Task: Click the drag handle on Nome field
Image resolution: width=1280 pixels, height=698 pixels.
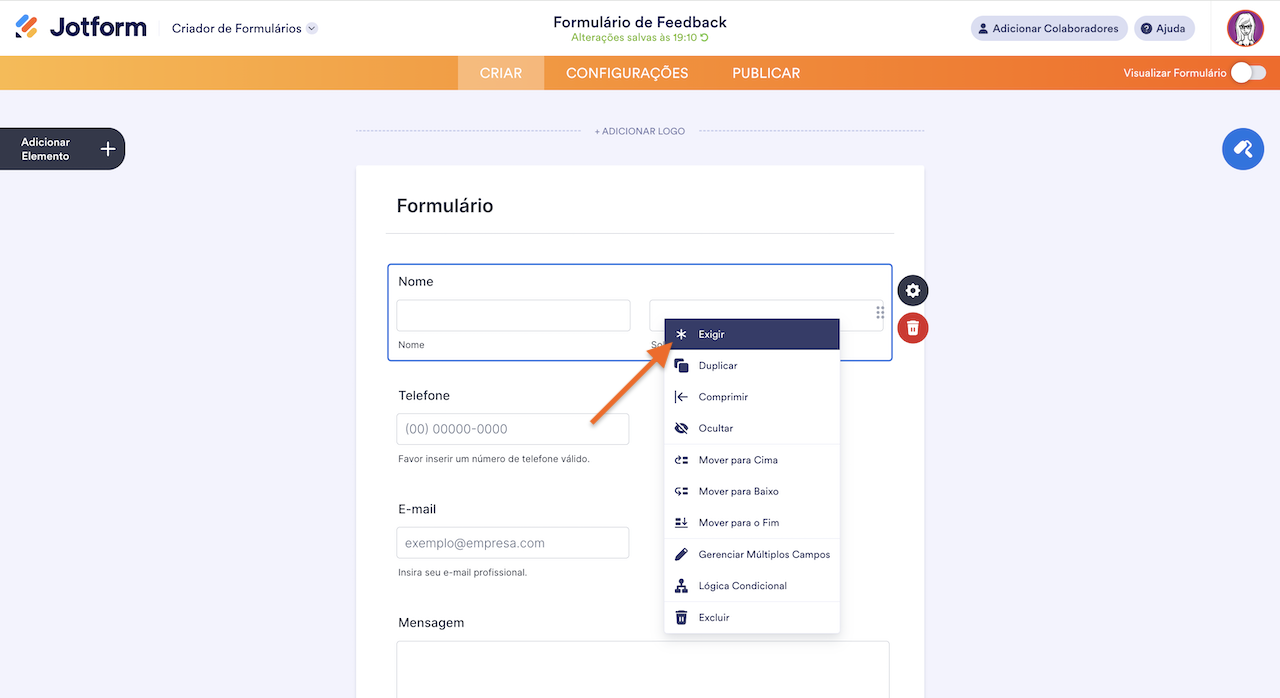Action: pos(880,312)
